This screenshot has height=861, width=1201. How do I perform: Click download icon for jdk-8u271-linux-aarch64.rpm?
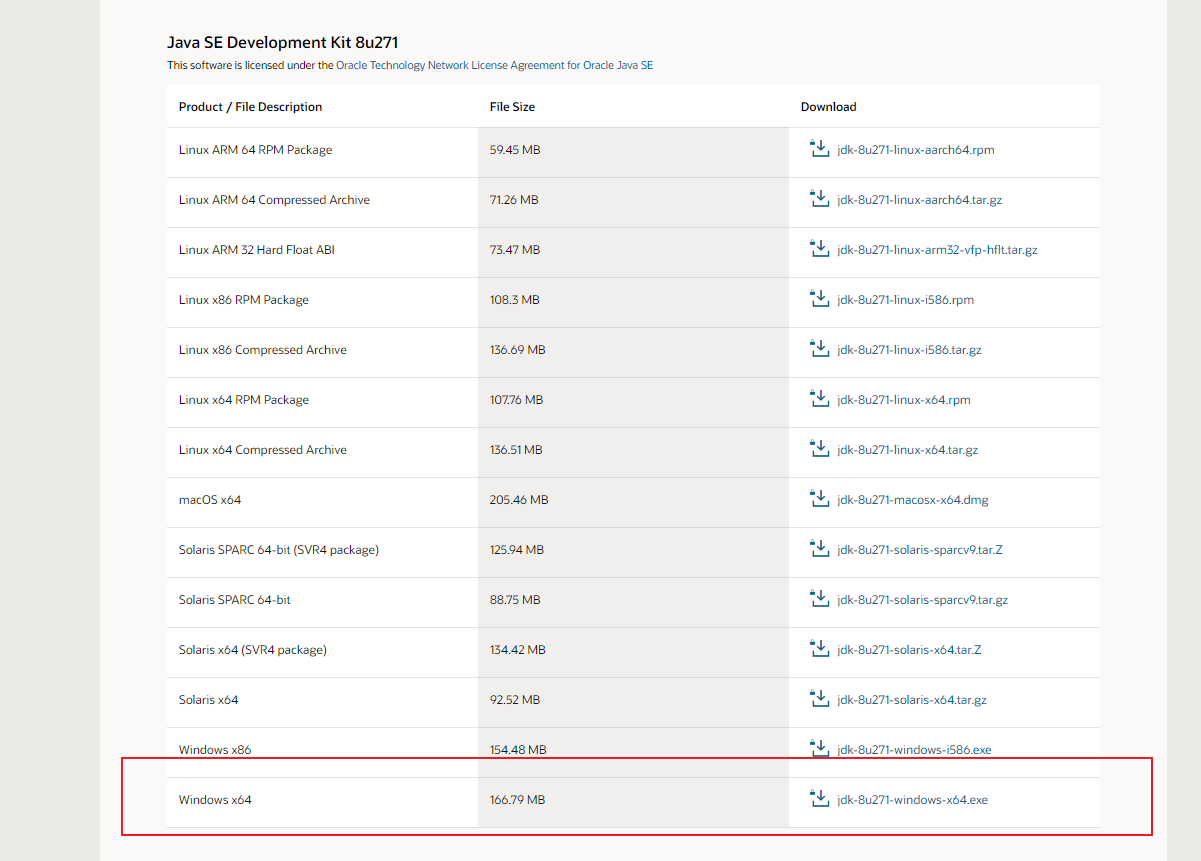point(819,149)
